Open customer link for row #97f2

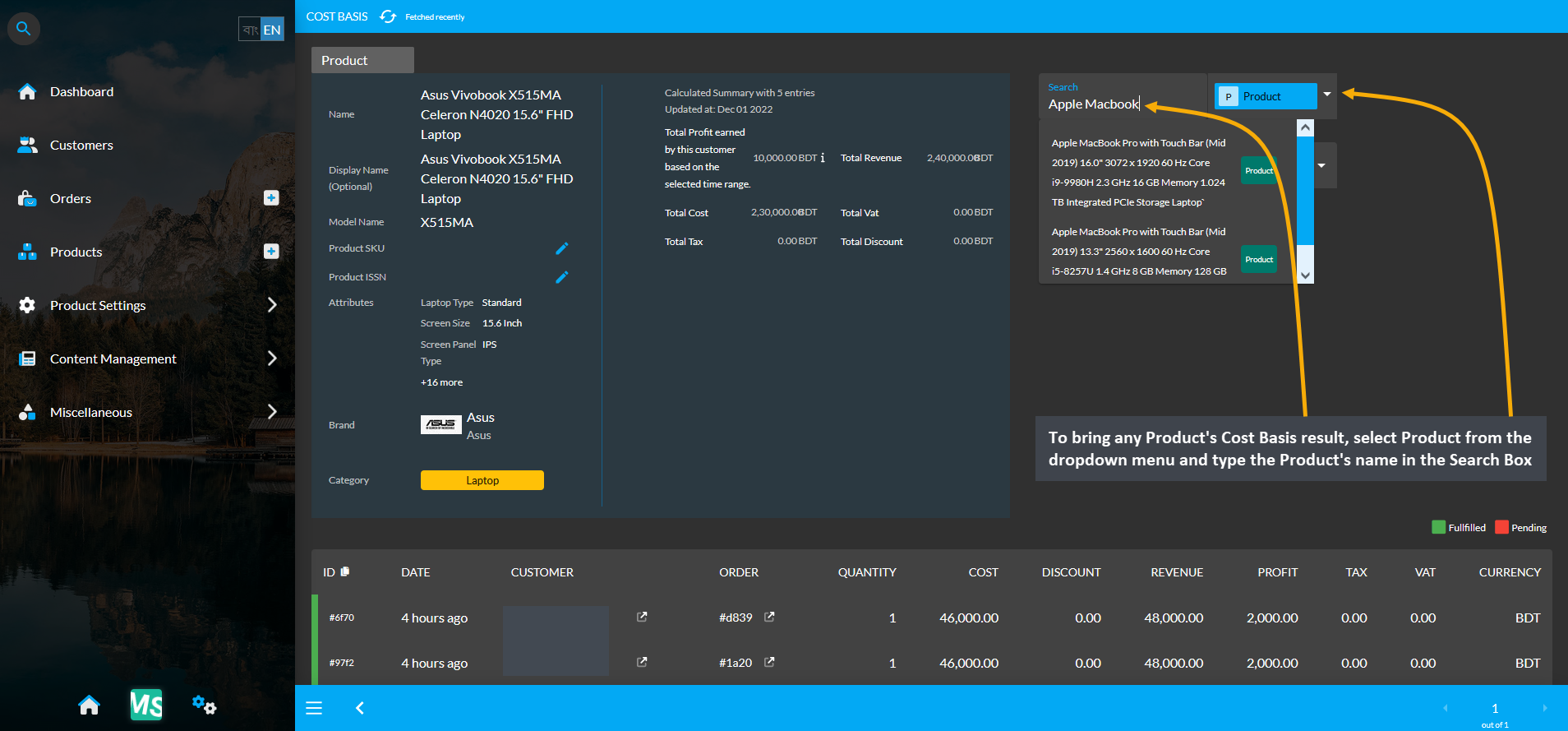click(x=642, y=662)
